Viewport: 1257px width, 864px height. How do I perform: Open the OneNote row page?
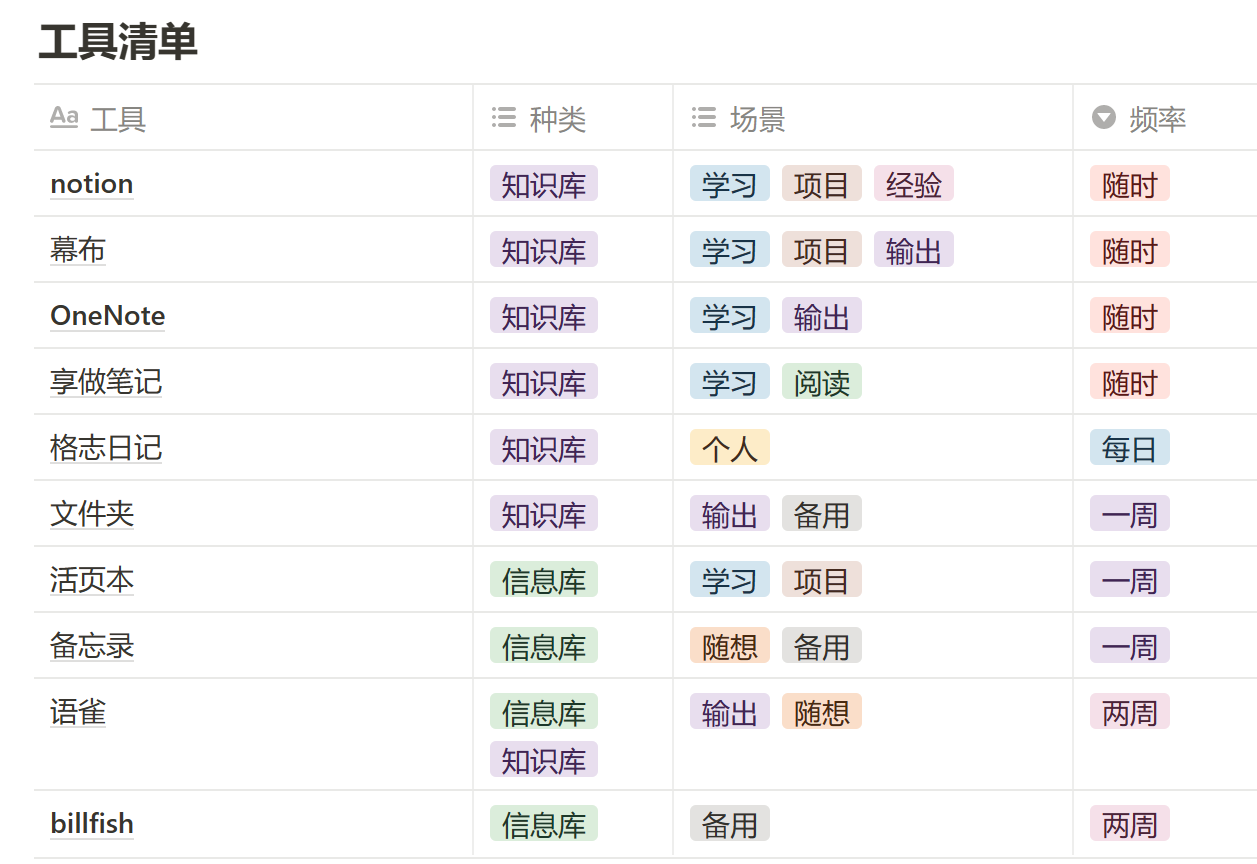(x=108, y=316)
